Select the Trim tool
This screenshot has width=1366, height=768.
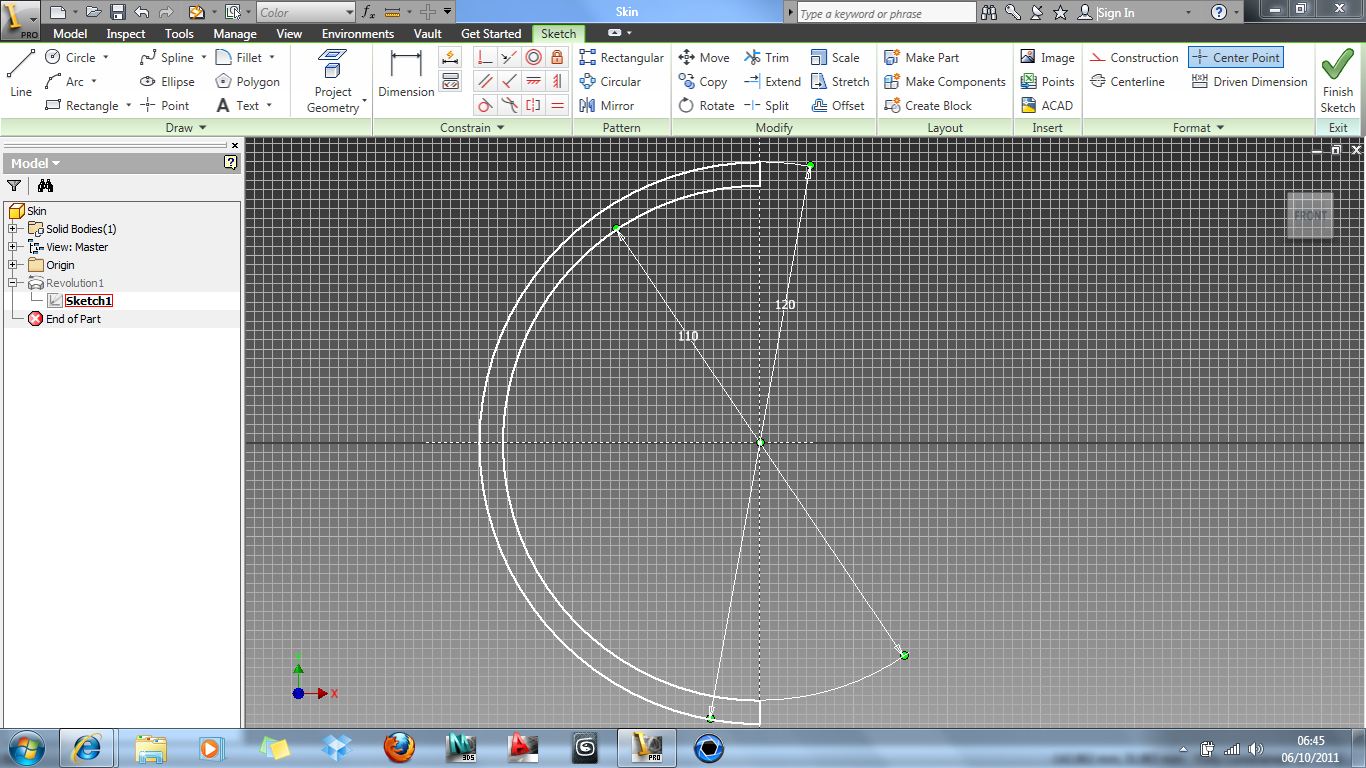[x=766, y=57]
